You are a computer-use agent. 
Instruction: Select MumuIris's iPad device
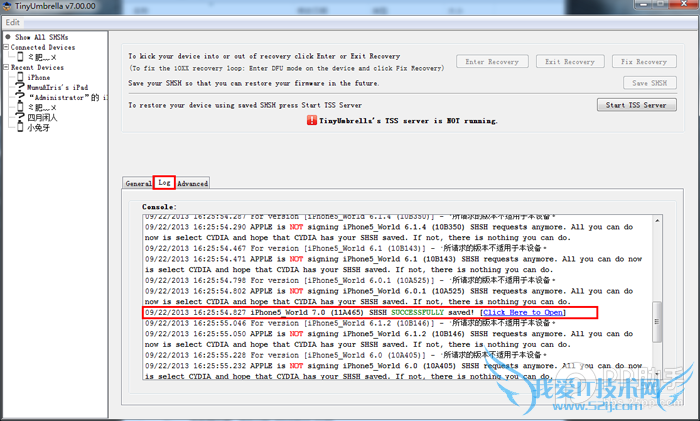[x=58, y=88]
